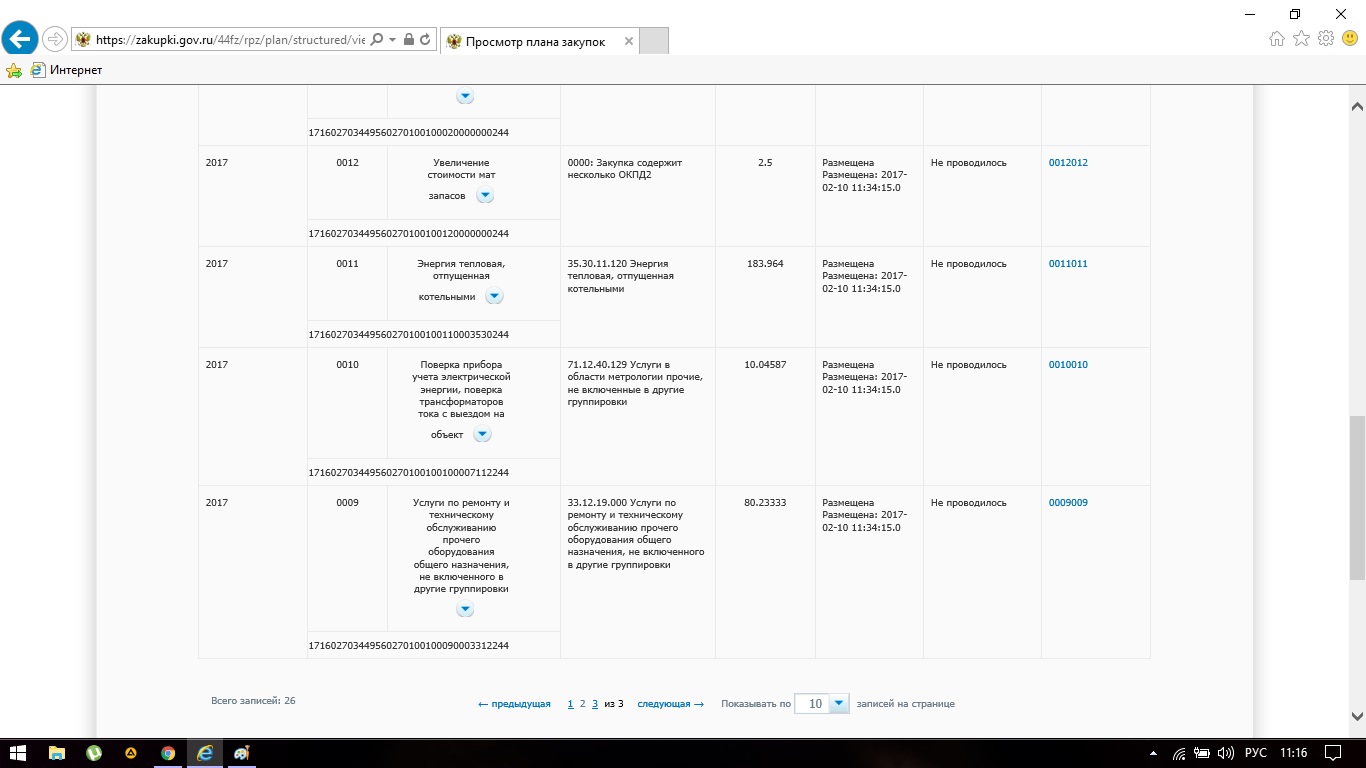Open the records per page dropdown

[839, 704]
